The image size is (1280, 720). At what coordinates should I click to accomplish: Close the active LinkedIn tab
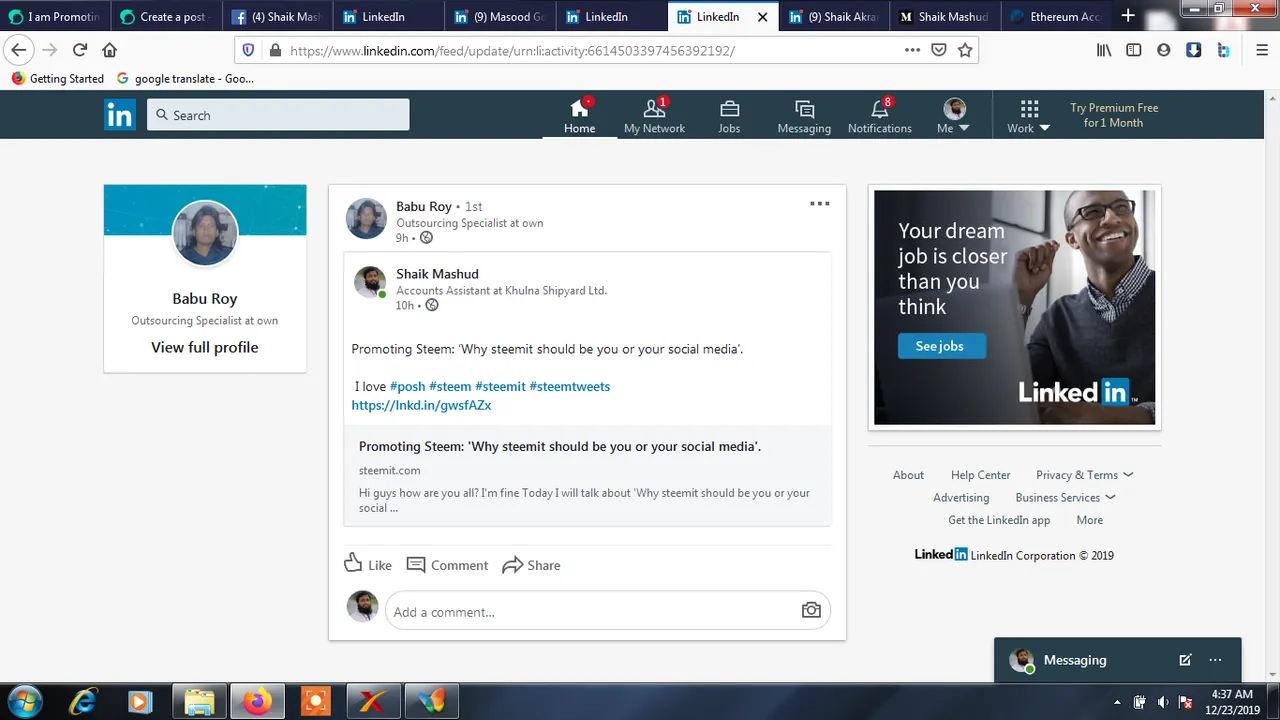coord(763,17)
